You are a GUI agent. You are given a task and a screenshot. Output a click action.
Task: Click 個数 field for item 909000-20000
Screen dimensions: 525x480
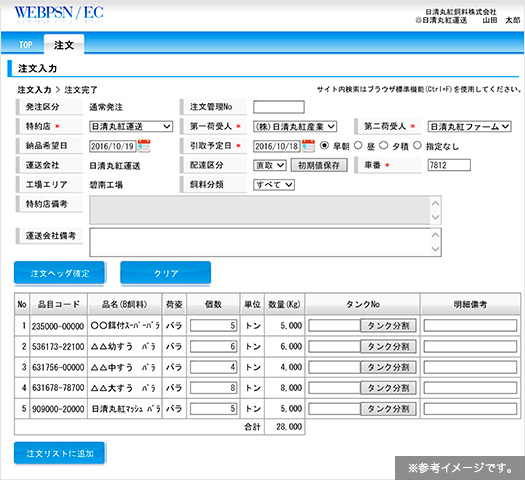click(214, 409)
